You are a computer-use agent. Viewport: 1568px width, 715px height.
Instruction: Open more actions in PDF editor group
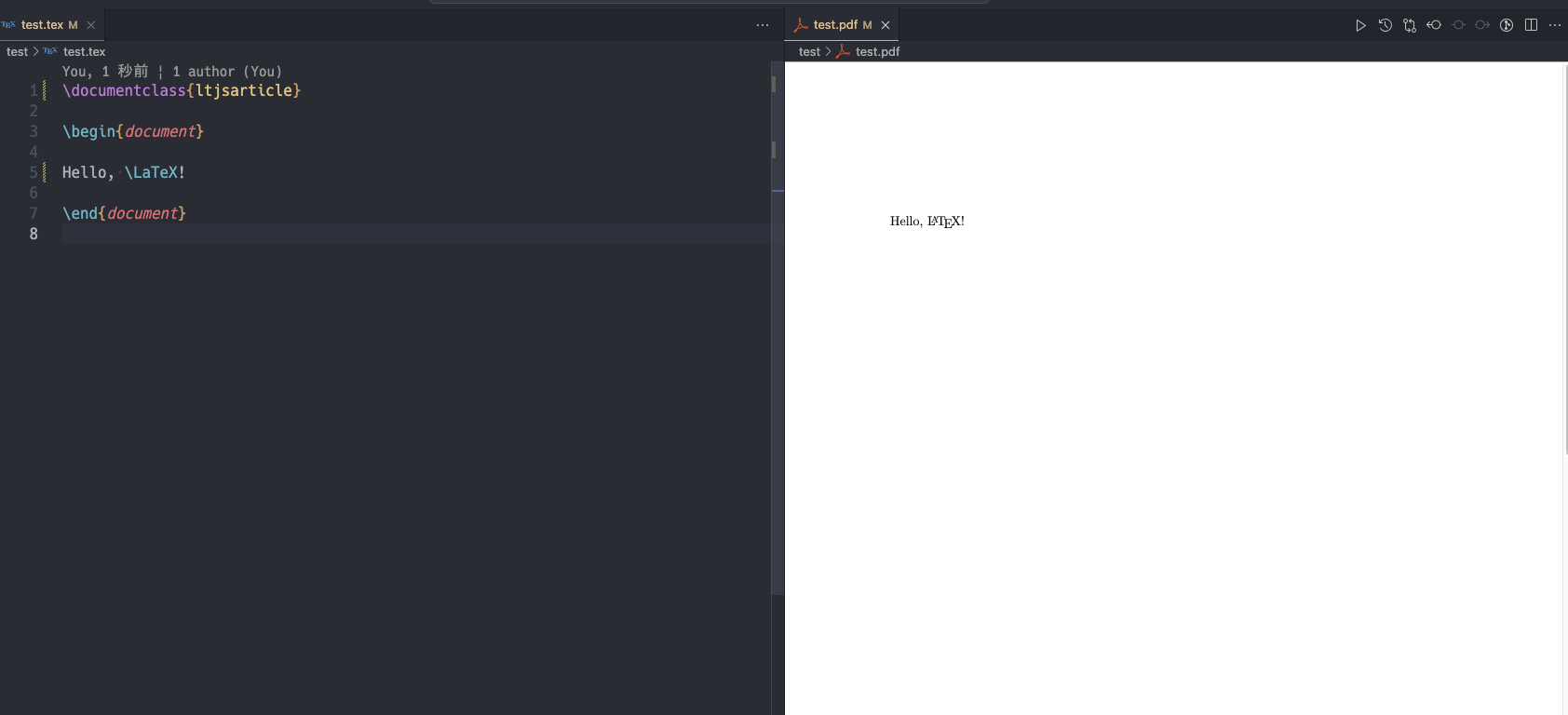[1555, 25]
